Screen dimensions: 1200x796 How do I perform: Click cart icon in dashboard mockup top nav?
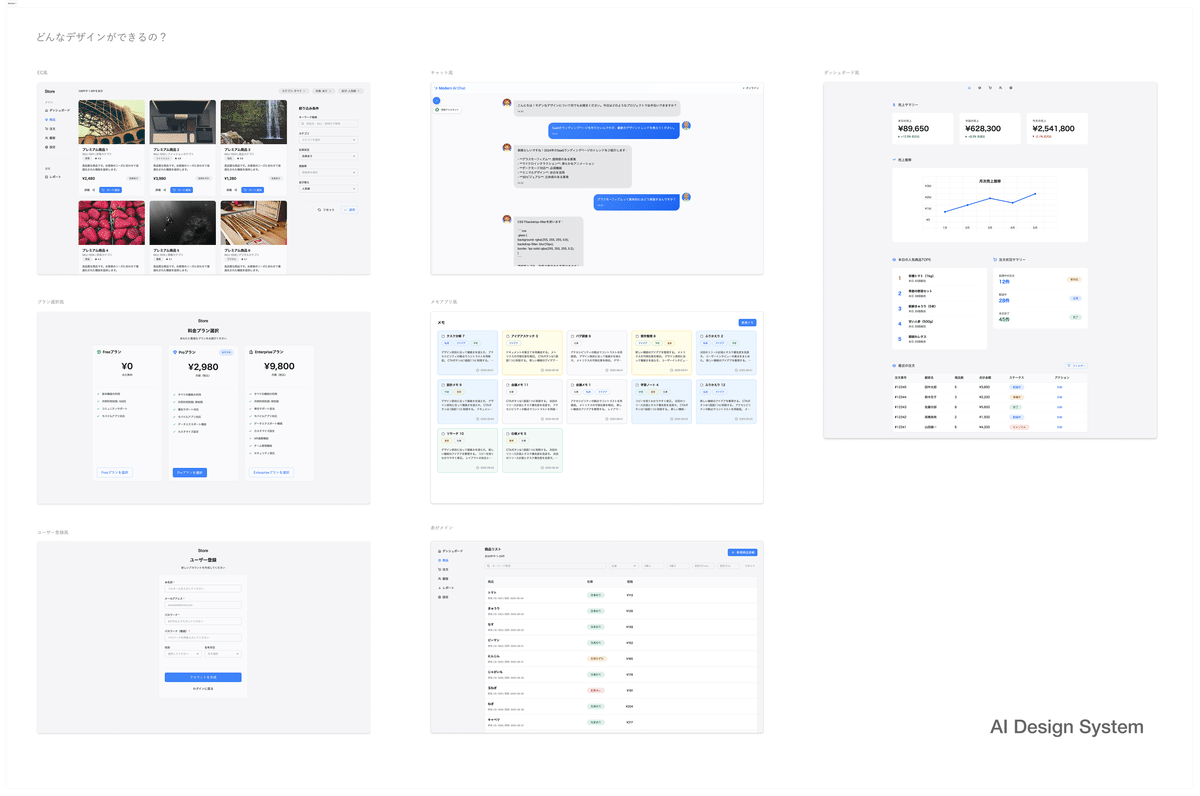click(x=990, y=88)
